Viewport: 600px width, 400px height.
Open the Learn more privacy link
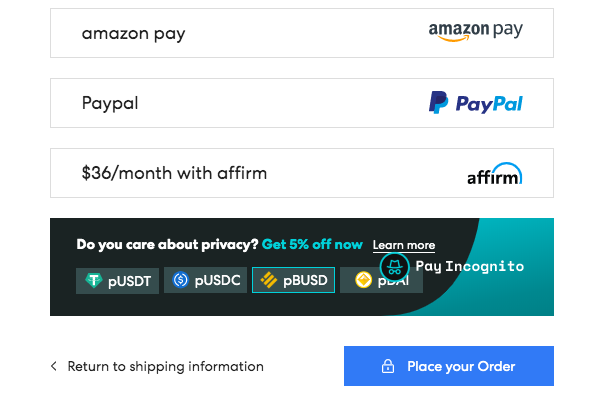point(404,245)
